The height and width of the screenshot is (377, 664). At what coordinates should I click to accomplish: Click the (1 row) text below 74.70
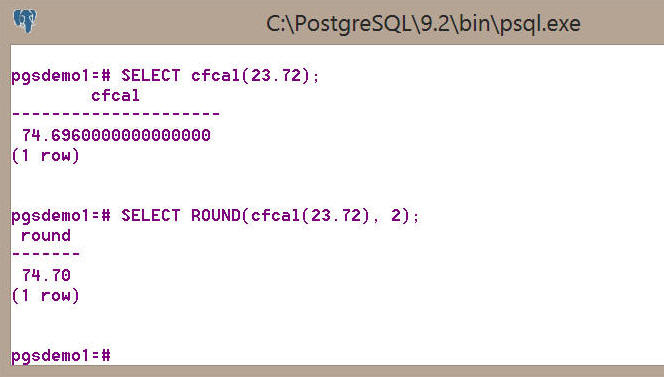(45, 296)
